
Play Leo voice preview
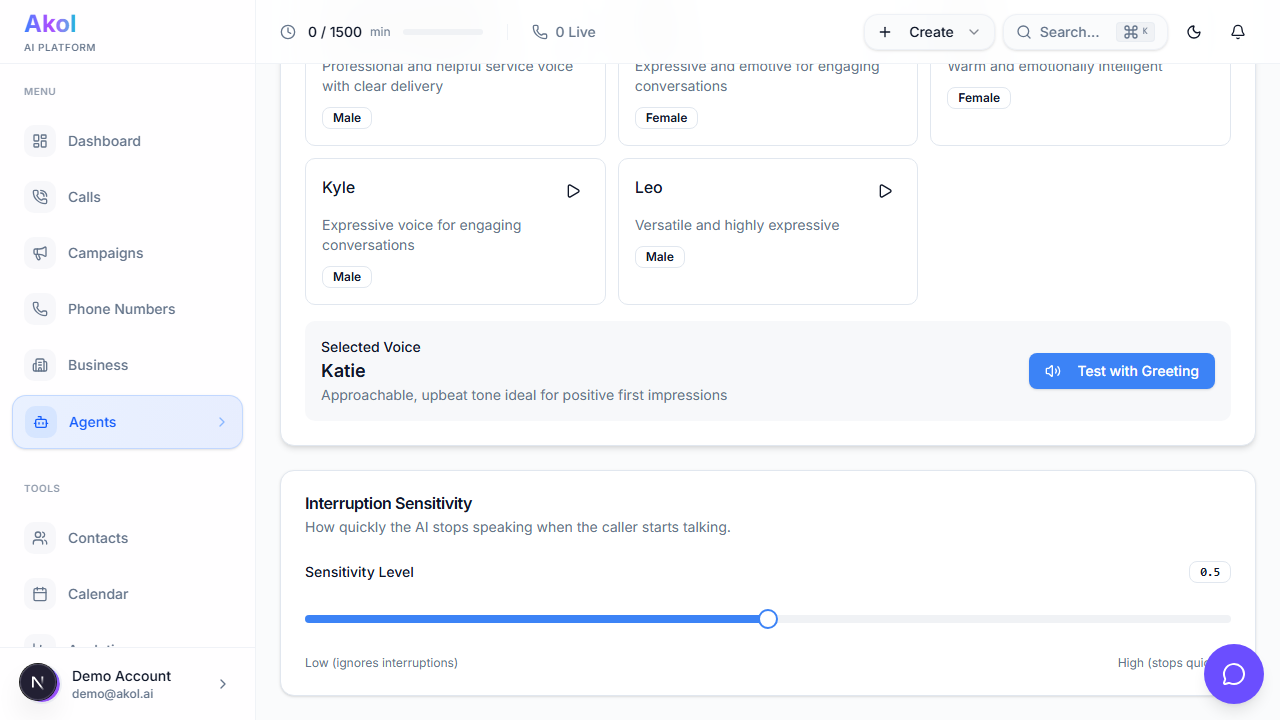[885, 191]
